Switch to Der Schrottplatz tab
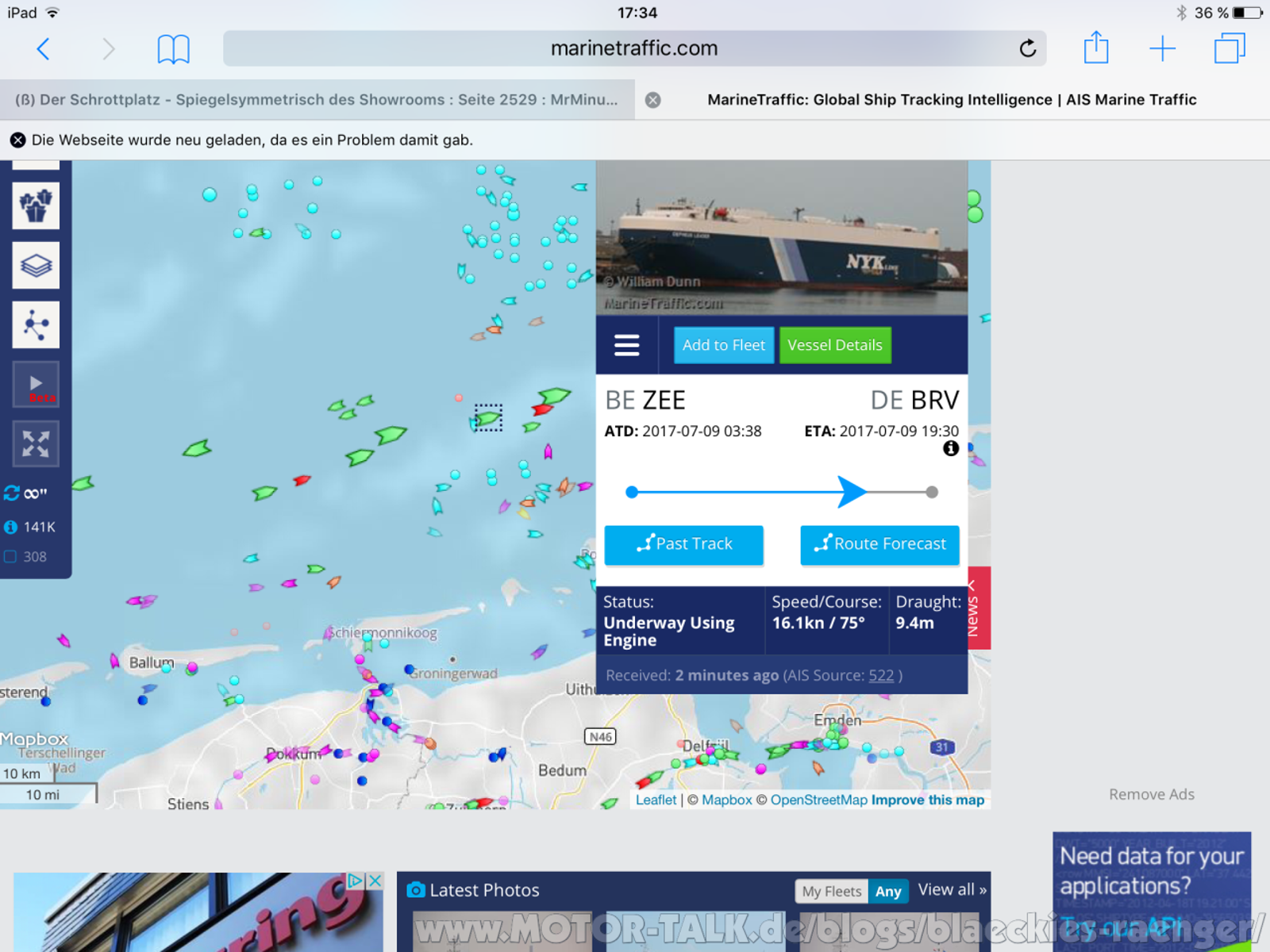The image size is (1270, 952). pos(317,100)
